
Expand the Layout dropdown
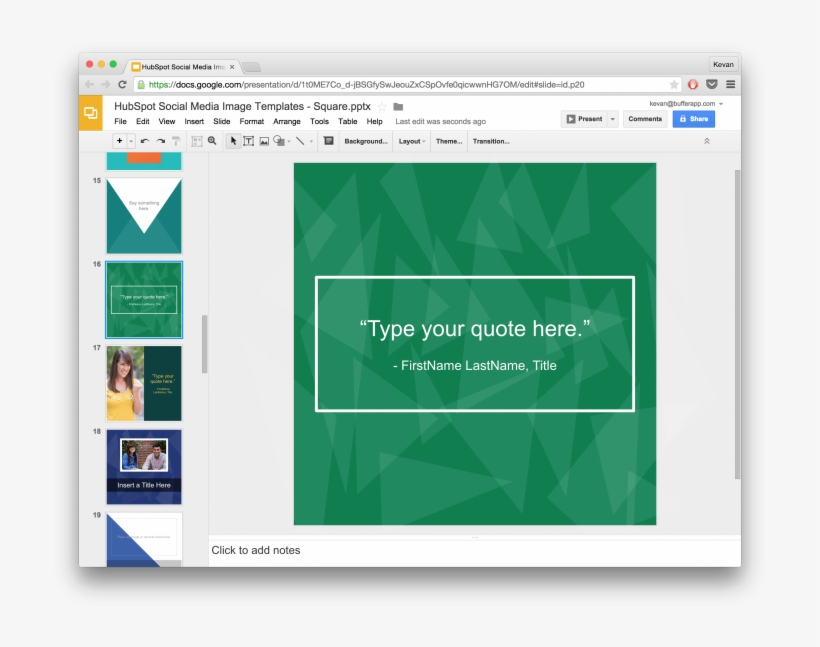point(412,141)
